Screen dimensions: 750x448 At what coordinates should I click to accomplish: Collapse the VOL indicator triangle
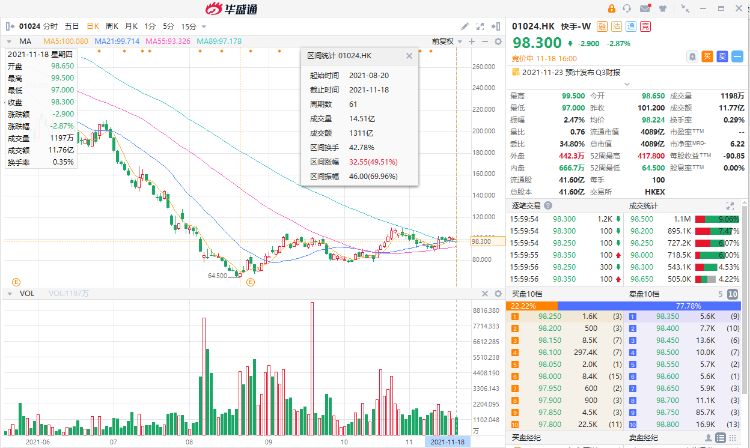tap(10, 294)
